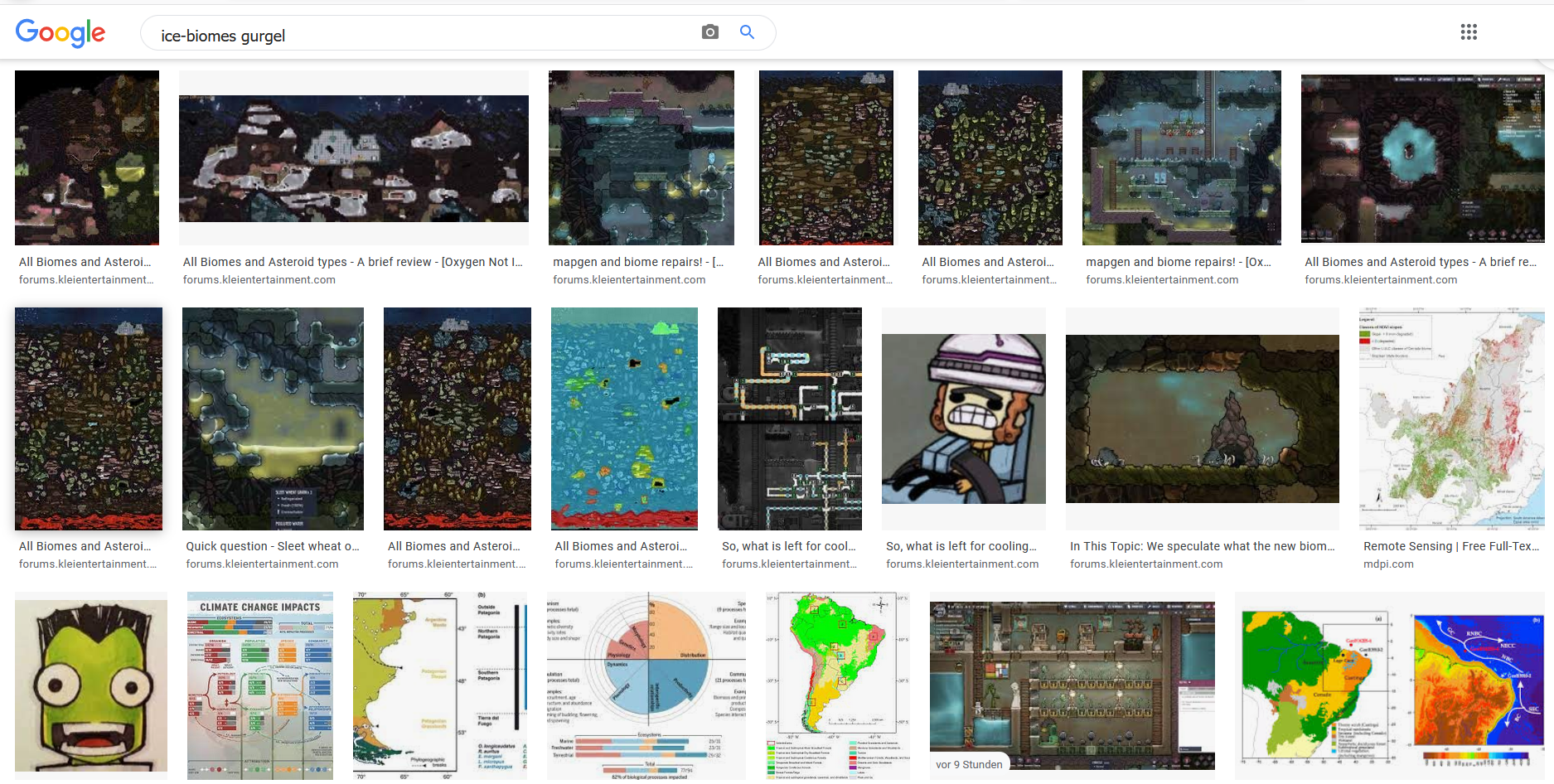
Task: Click 'All Biomes and Asteroid types - A brief review - [Oxygen Not I...' title
Action: tap(353, 262)
